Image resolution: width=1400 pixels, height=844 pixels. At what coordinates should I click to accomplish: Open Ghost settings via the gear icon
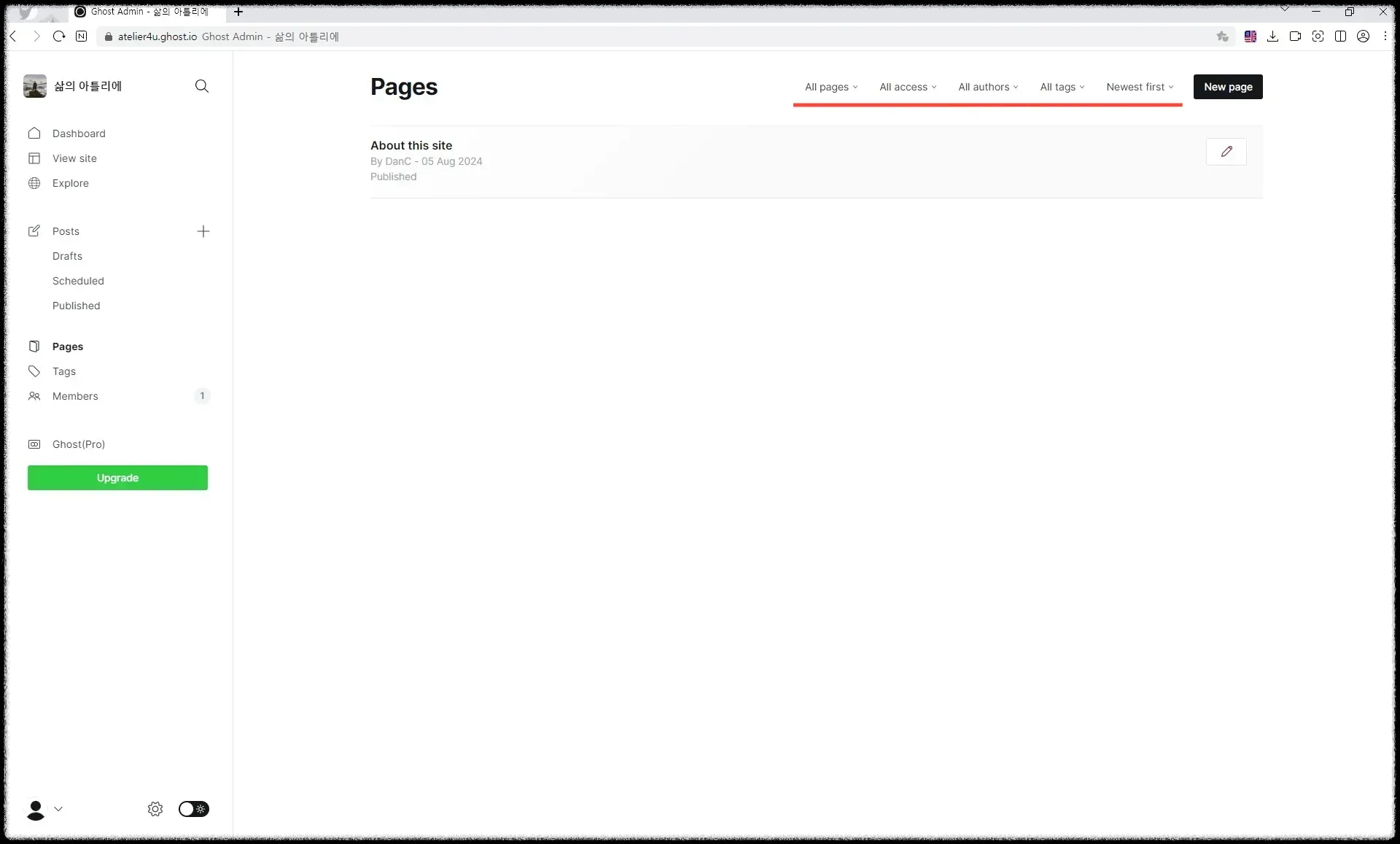tap(155, 809)
